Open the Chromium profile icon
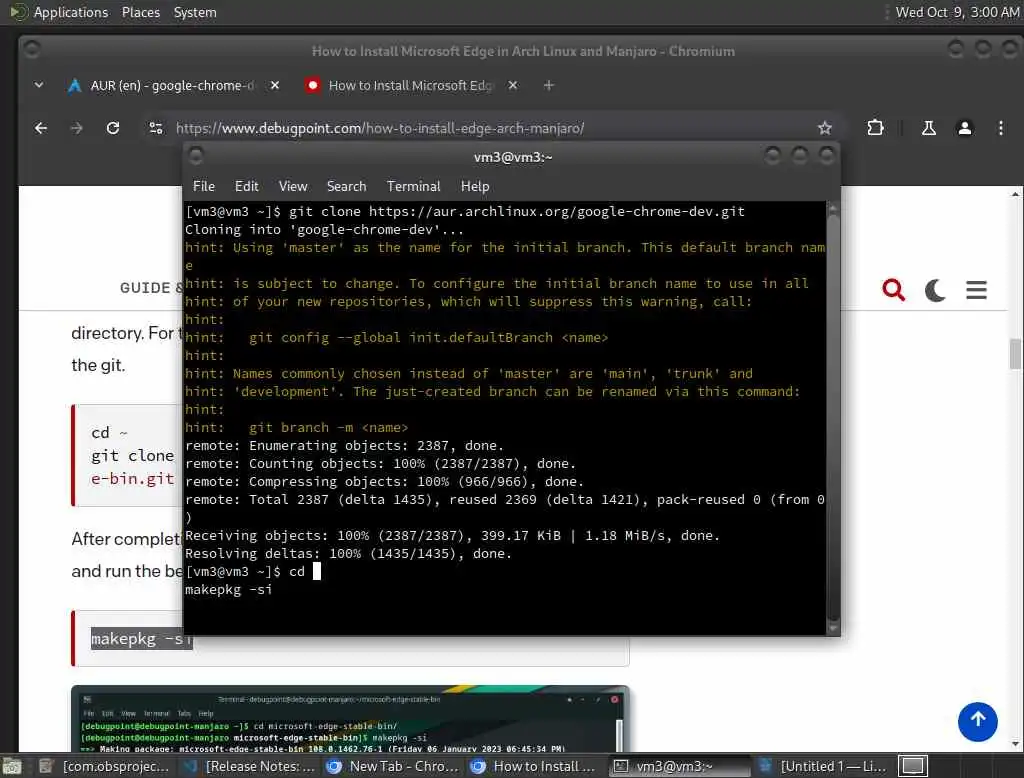This screenshot has width=1024, height=778. (x=965, y=128)
